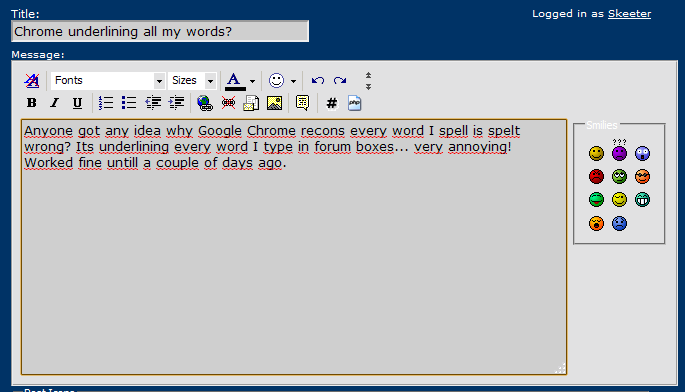Viewport: 685px width, 392px height.
Task: Insert the teal big-grin smiley
Action: tap(642, 200)
